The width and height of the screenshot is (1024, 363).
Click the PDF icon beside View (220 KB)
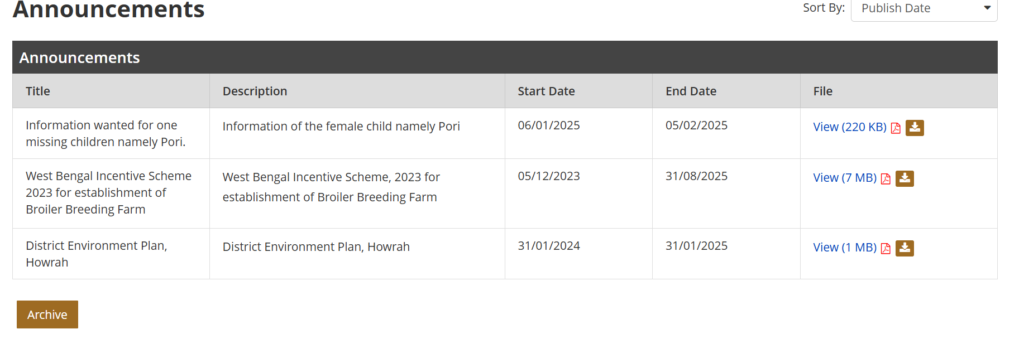896,128
